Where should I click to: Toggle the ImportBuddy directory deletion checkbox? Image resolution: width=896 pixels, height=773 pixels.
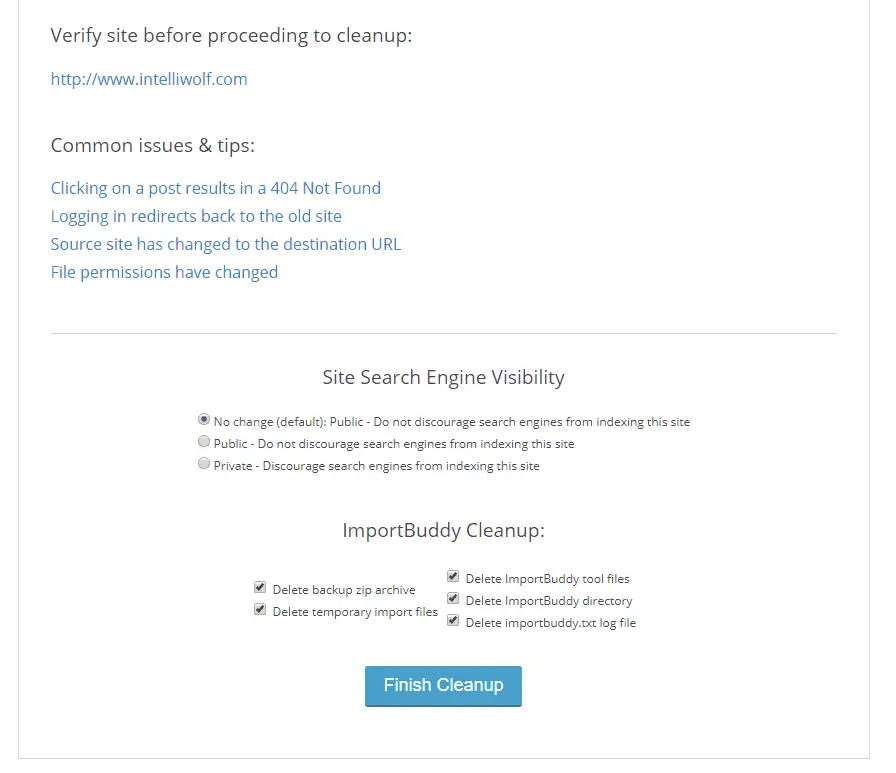click(x=453, y=598)
